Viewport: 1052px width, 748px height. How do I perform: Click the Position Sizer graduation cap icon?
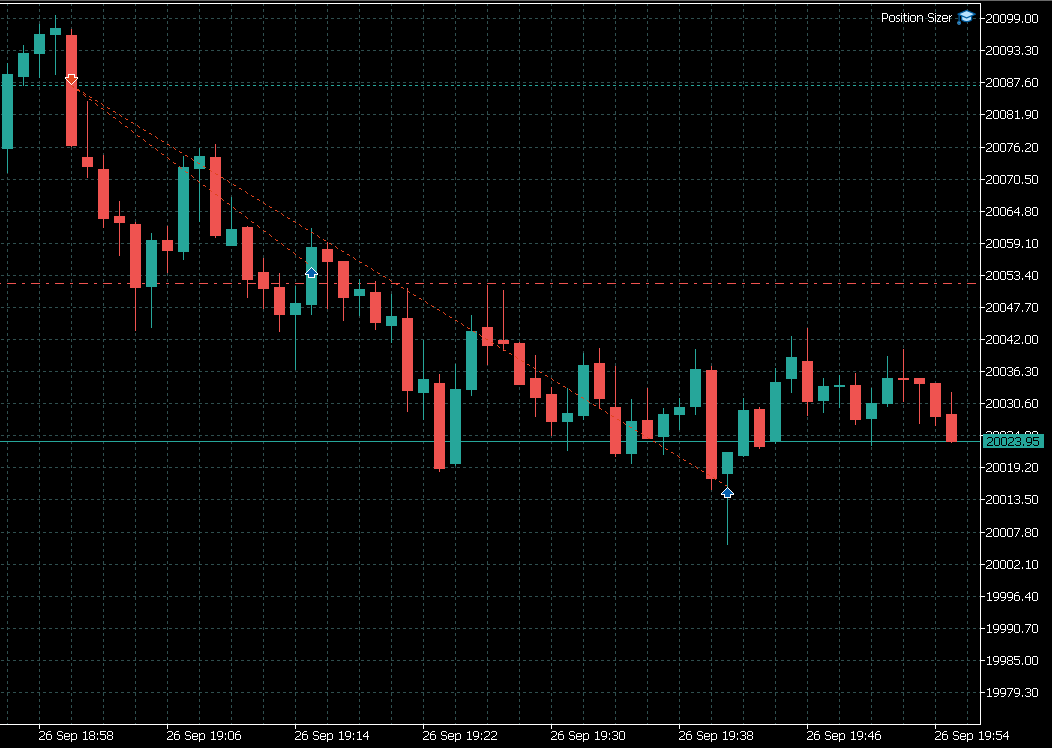pos(965,17)
